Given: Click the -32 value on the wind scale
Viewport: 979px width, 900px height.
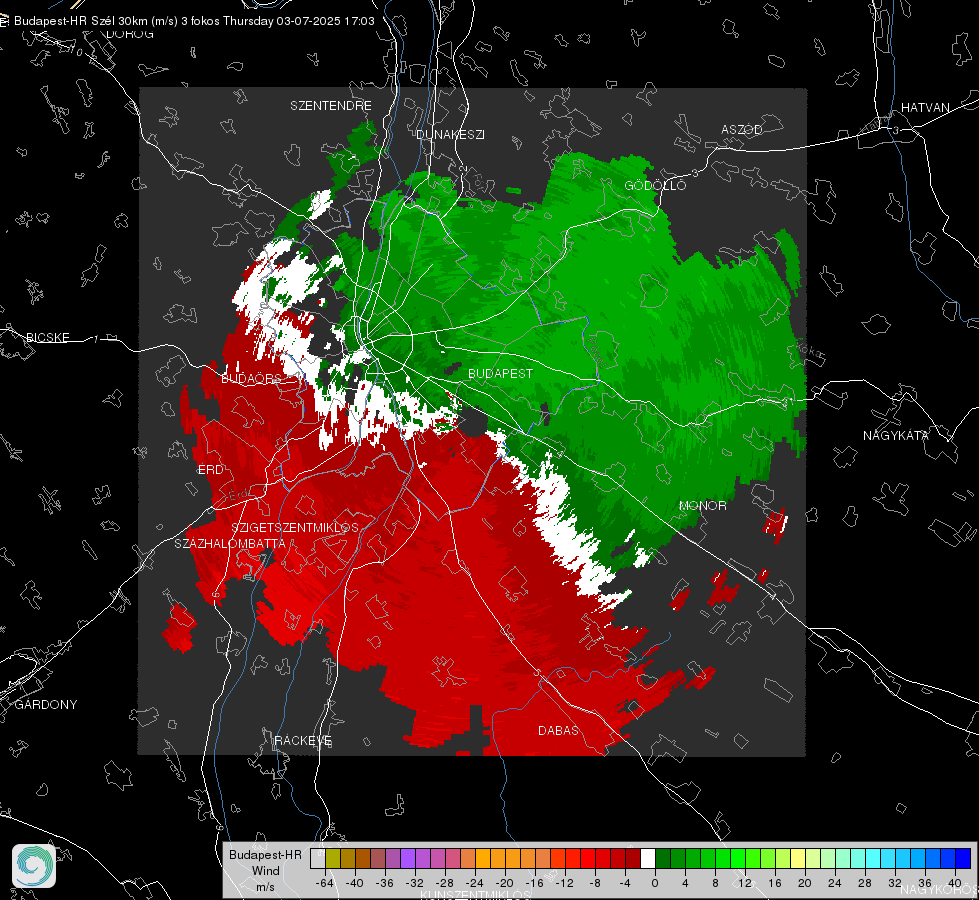Looking at the screenshot, I should click(415, 883).
